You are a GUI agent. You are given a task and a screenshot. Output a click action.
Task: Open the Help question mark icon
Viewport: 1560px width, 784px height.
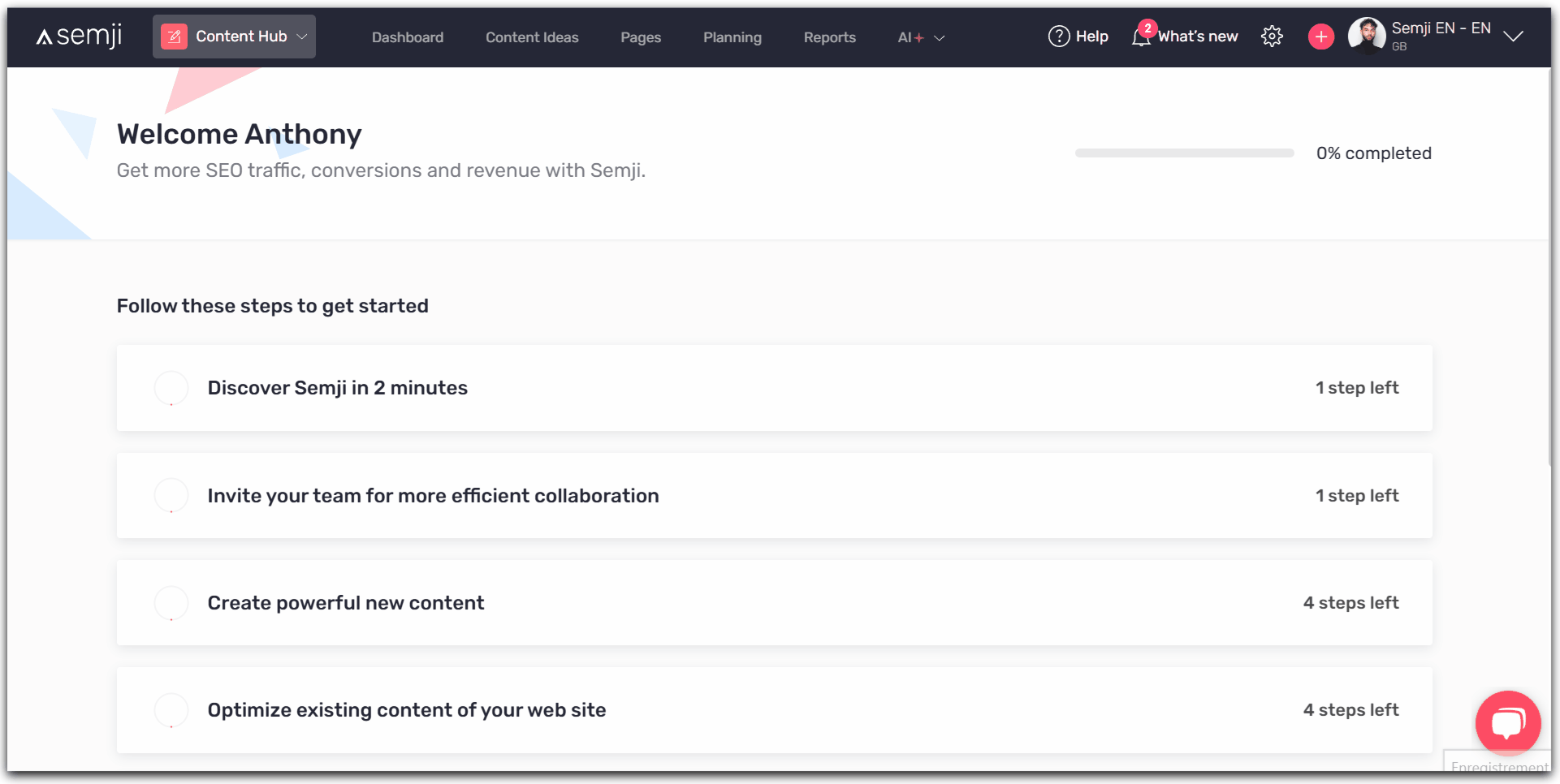point(1059,37)
